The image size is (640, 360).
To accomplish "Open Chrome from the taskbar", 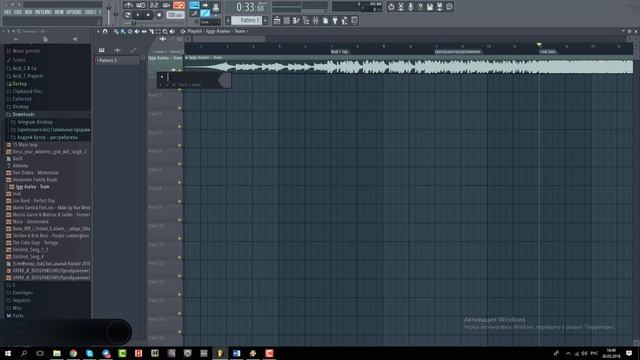I will point(73,353).
